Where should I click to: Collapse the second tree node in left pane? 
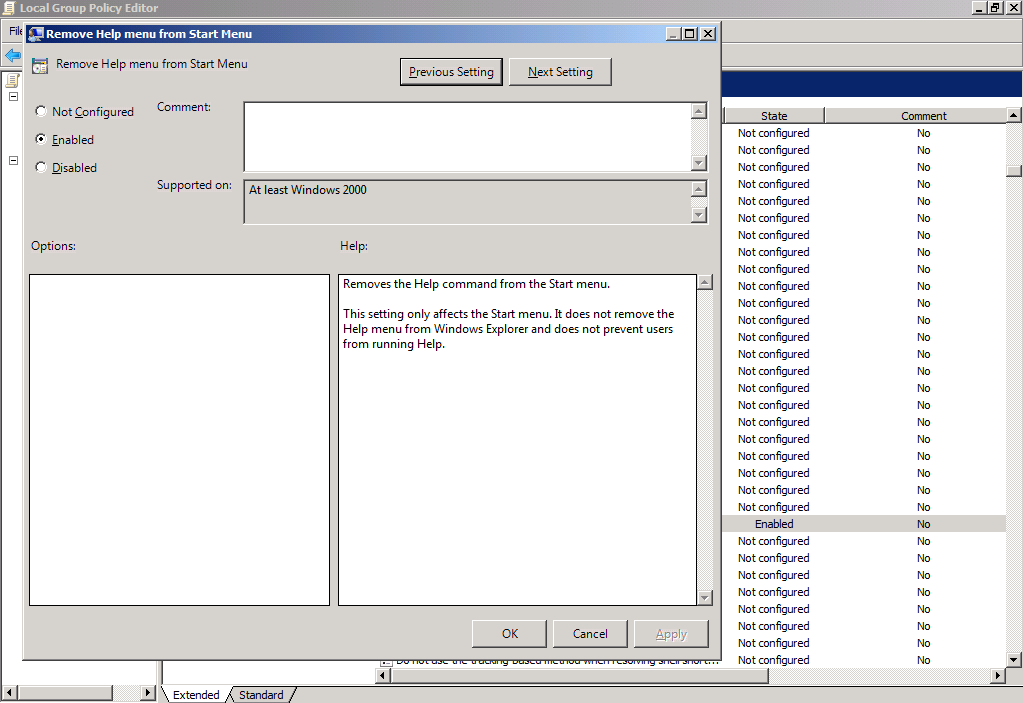(14, 161)
